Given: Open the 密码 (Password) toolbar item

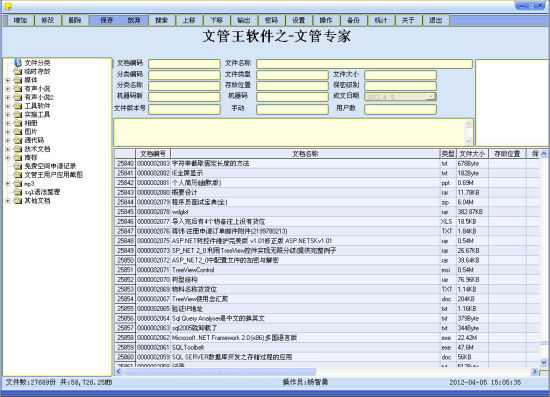Looking at the screenshot, I should [271, 20].
